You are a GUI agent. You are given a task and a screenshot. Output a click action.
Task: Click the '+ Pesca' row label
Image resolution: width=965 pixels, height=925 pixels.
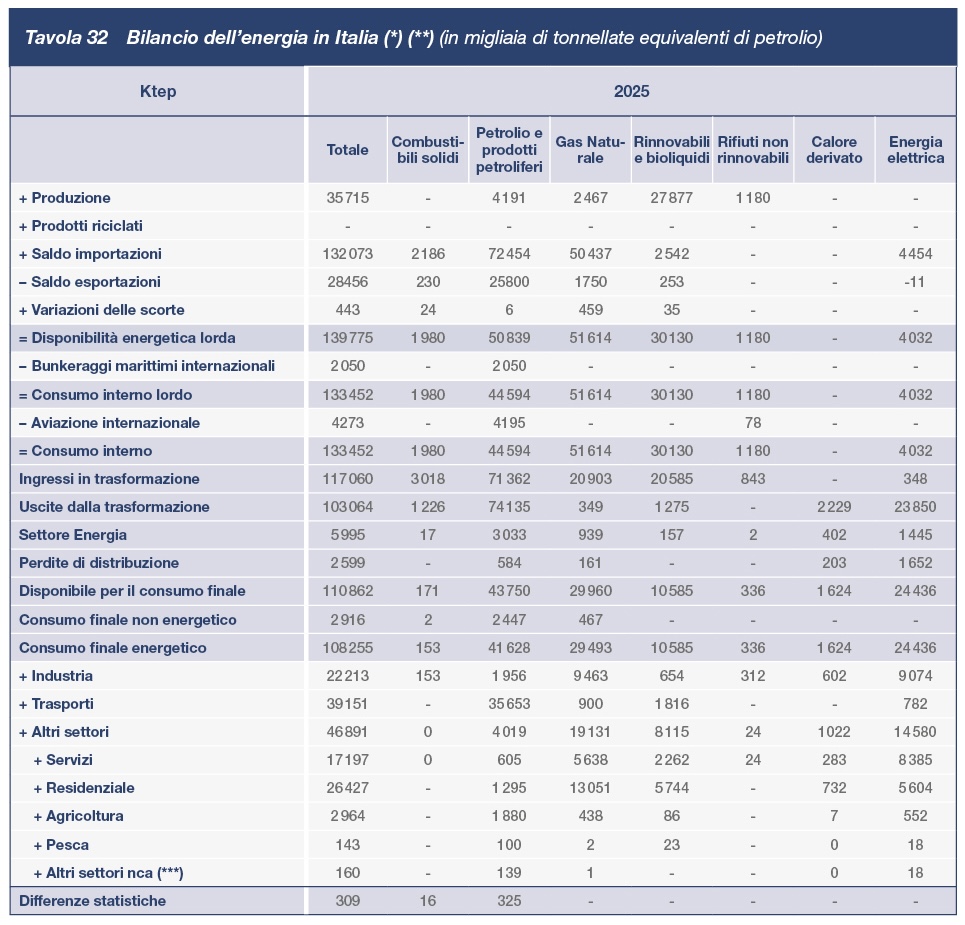coord(61,845)
